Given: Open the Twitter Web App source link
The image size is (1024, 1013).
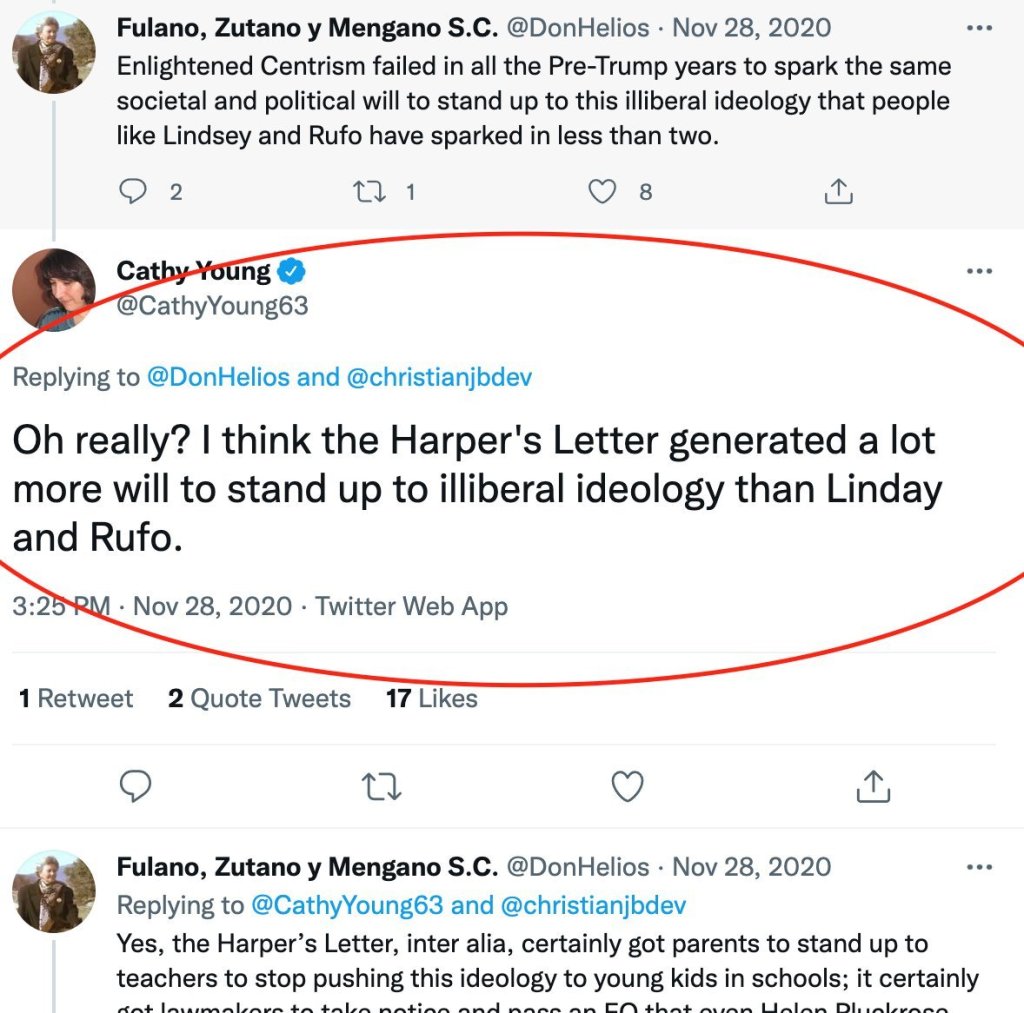Looking at the screenshot, I should [x=411, y=606].
